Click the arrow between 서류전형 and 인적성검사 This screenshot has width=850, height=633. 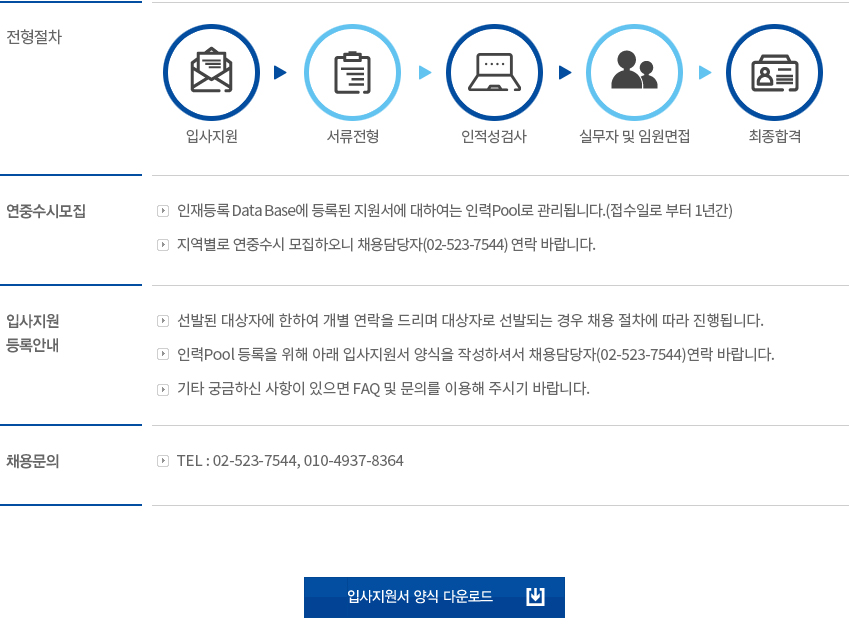425,72
